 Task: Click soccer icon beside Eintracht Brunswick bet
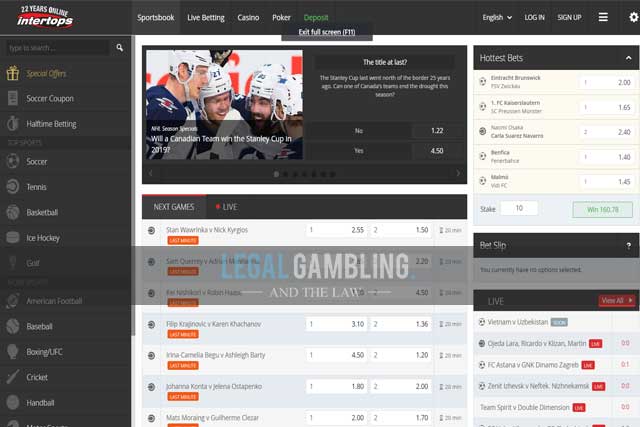coord(482,82)
